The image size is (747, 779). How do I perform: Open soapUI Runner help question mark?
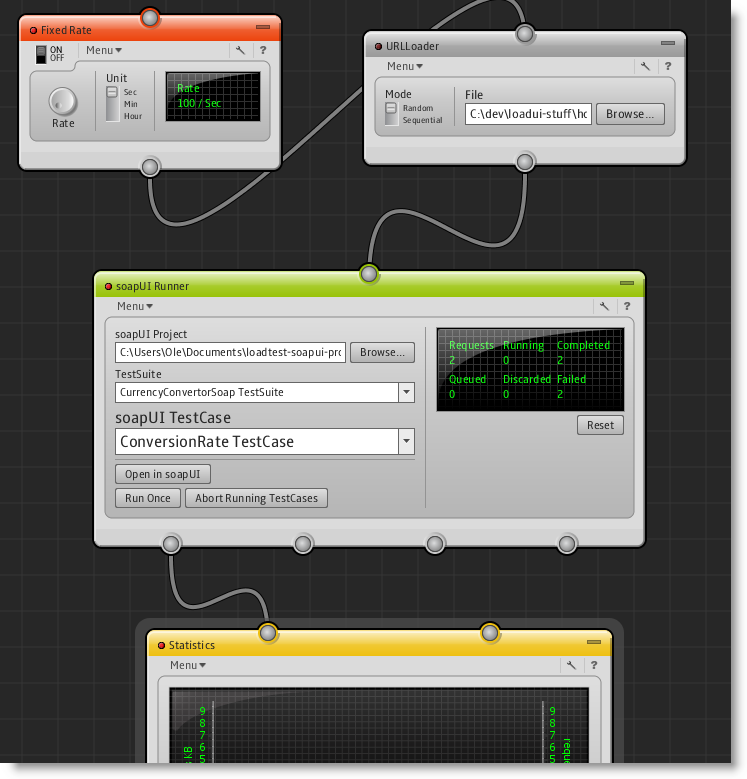pos(627,306)
